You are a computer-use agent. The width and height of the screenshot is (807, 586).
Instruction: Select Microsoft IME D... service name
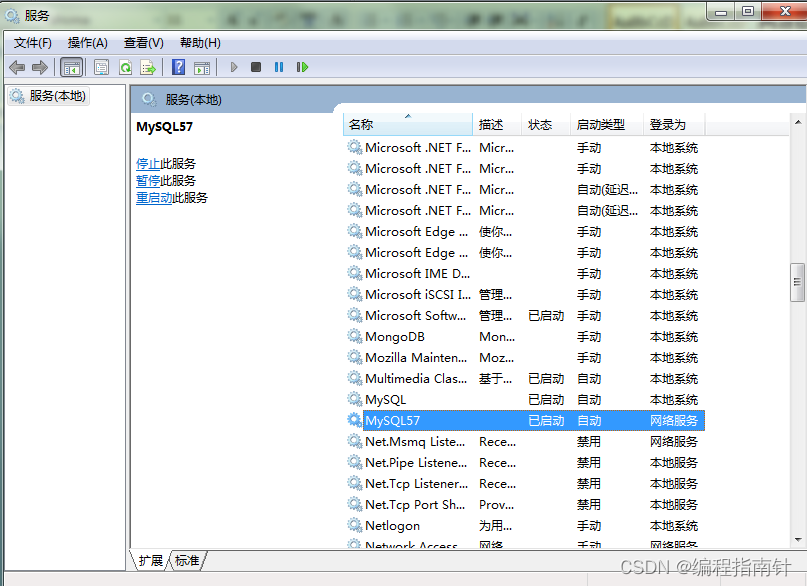(417, 273)
